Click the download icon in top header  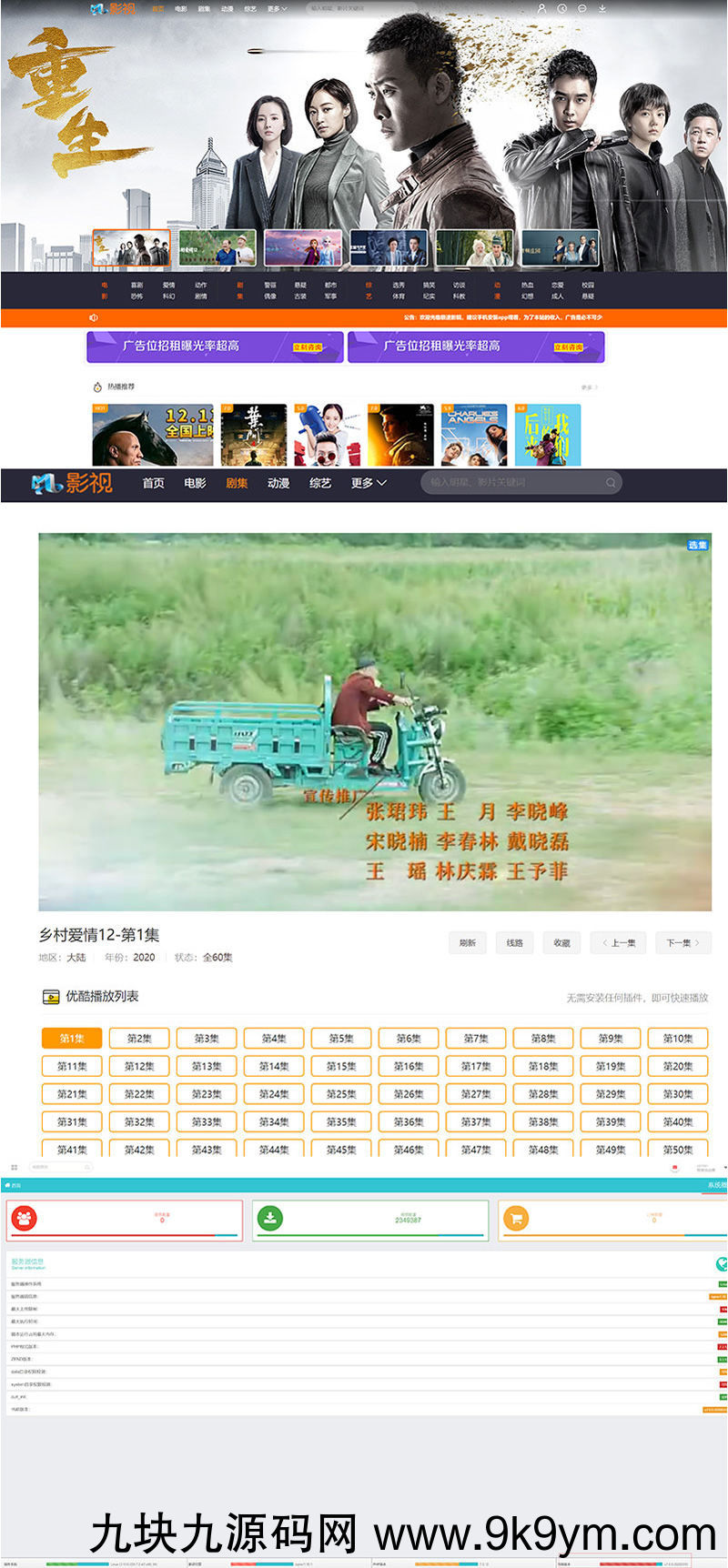pos(602,8)
